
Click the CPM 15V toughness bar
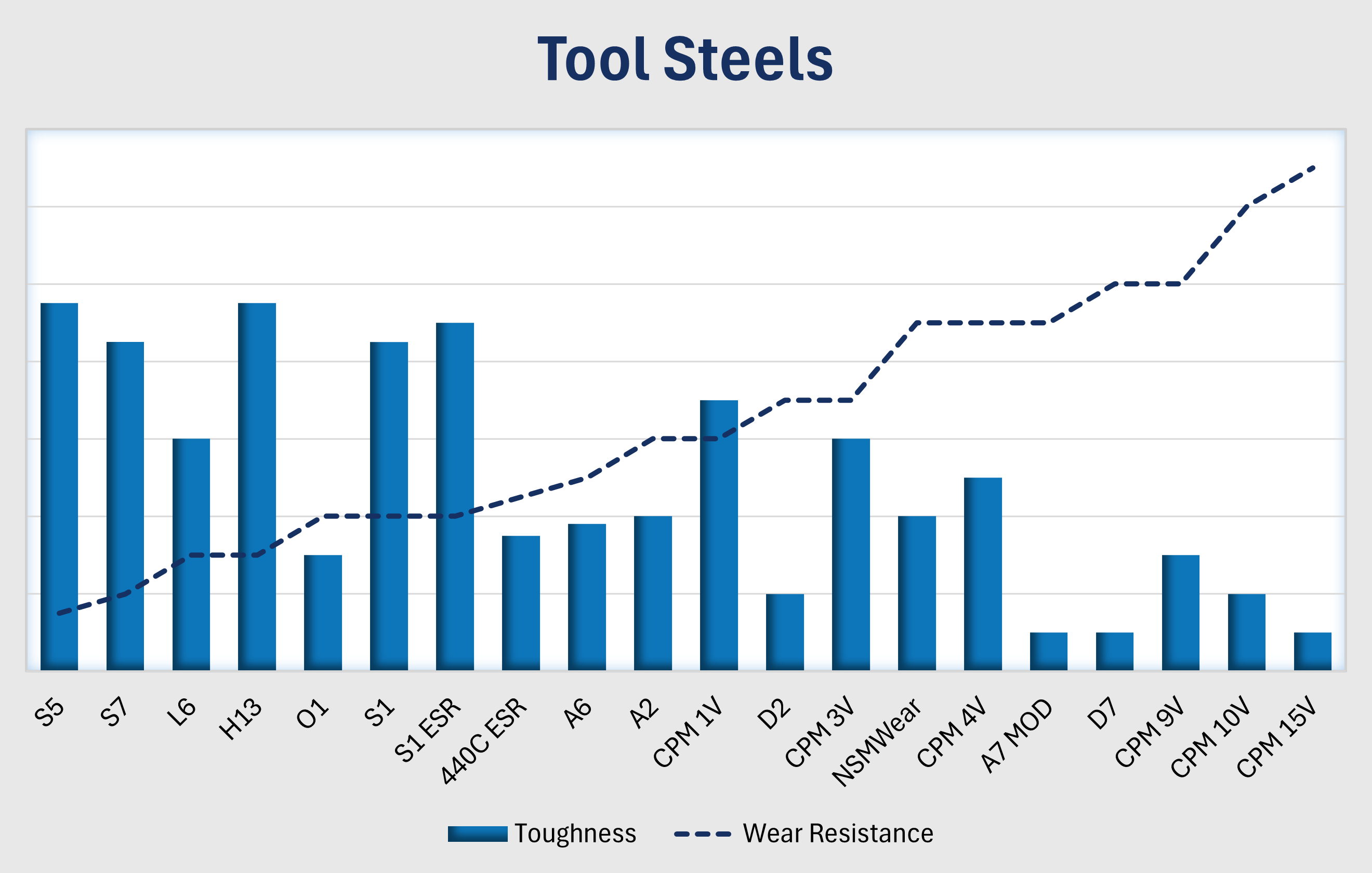click(1312, 651)
